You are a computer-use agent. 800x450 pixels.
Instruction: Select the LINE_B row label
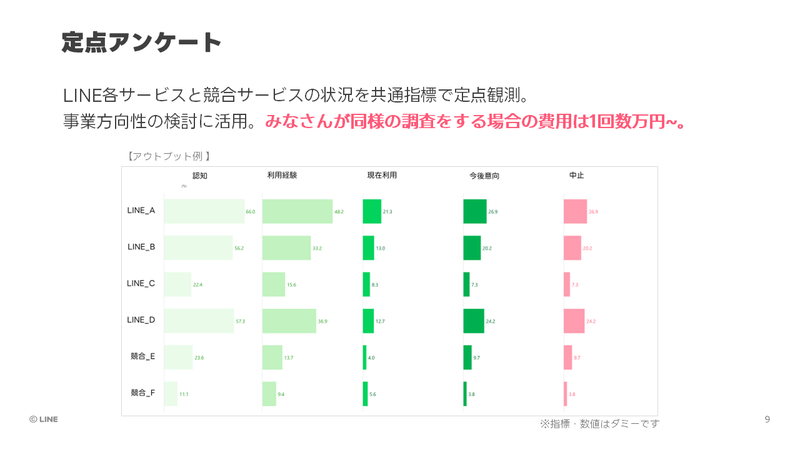141,247
